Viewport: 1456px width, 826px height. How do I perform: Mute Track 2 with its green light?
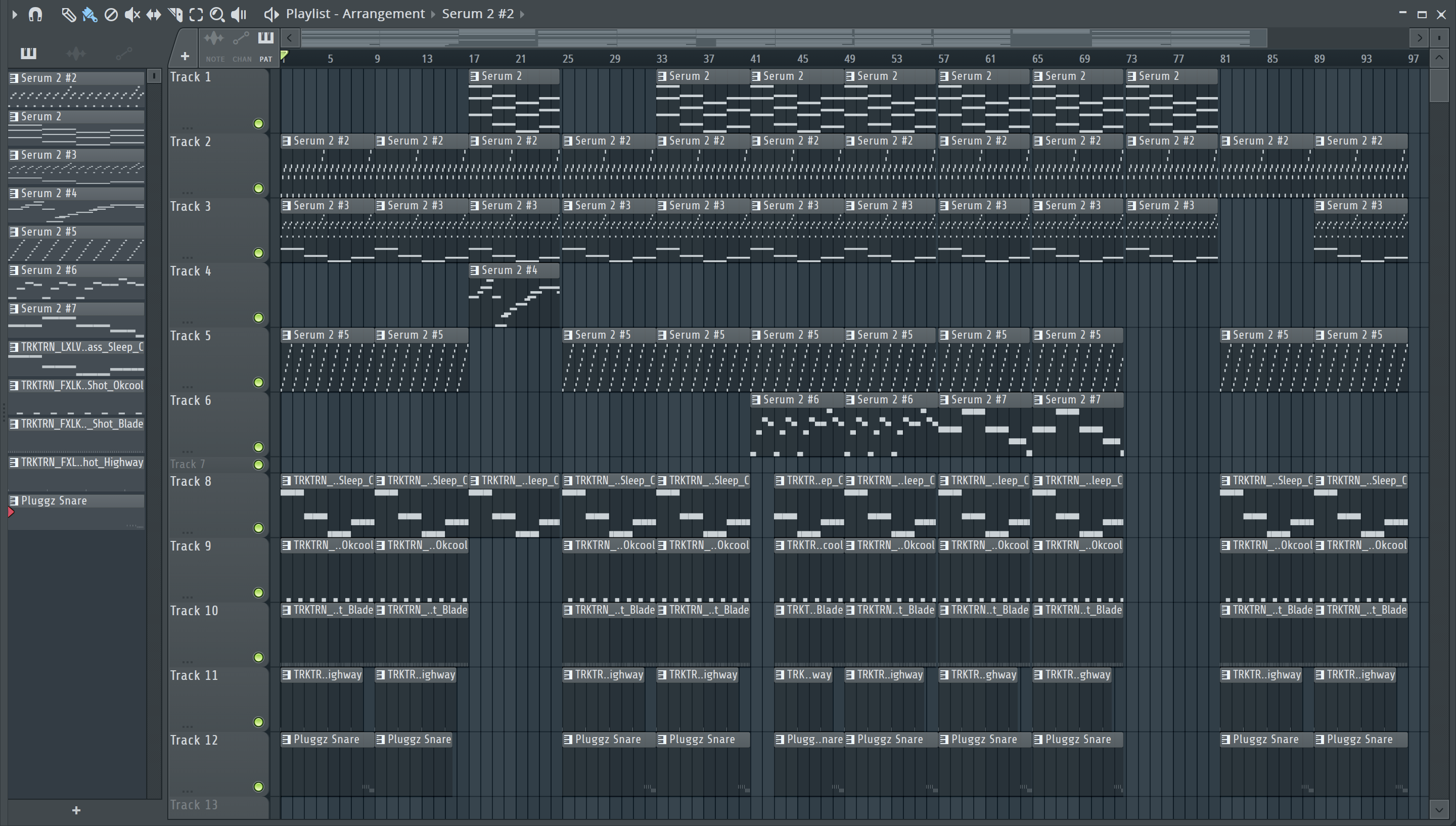click(259, 189)
